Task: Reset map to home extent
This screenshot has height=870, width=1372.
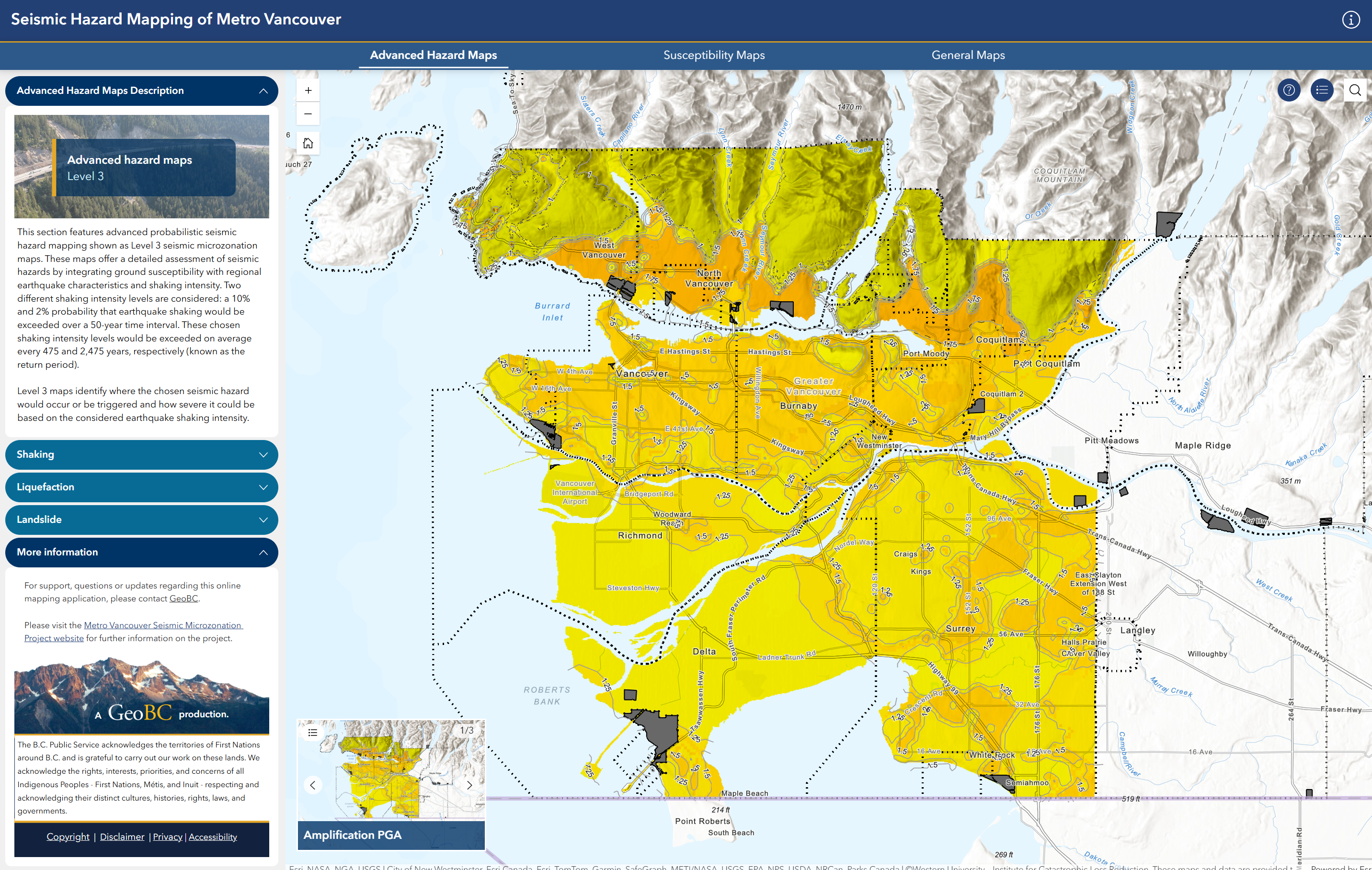Action: click(x=308, y=143)
